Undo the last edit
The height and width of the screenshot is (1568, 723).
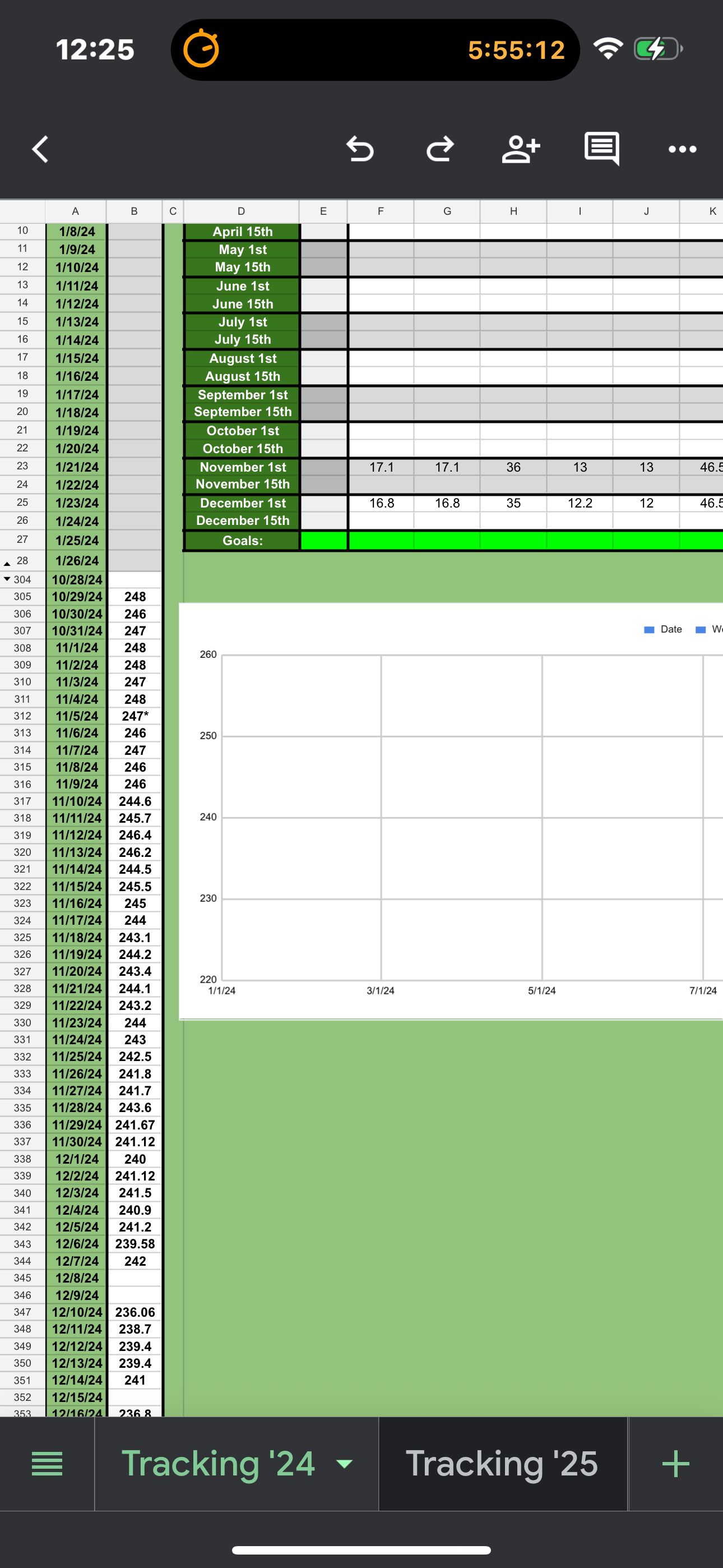tap(360, 149)
